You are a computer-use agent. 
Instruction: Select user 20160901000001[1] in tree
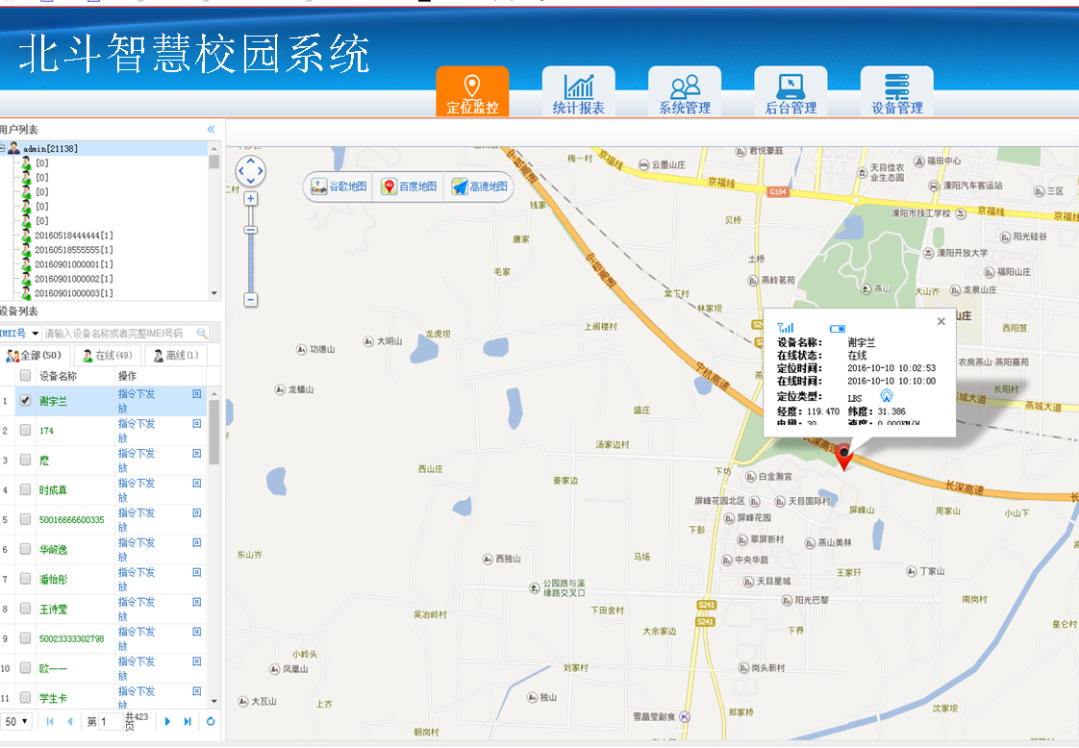74,264
